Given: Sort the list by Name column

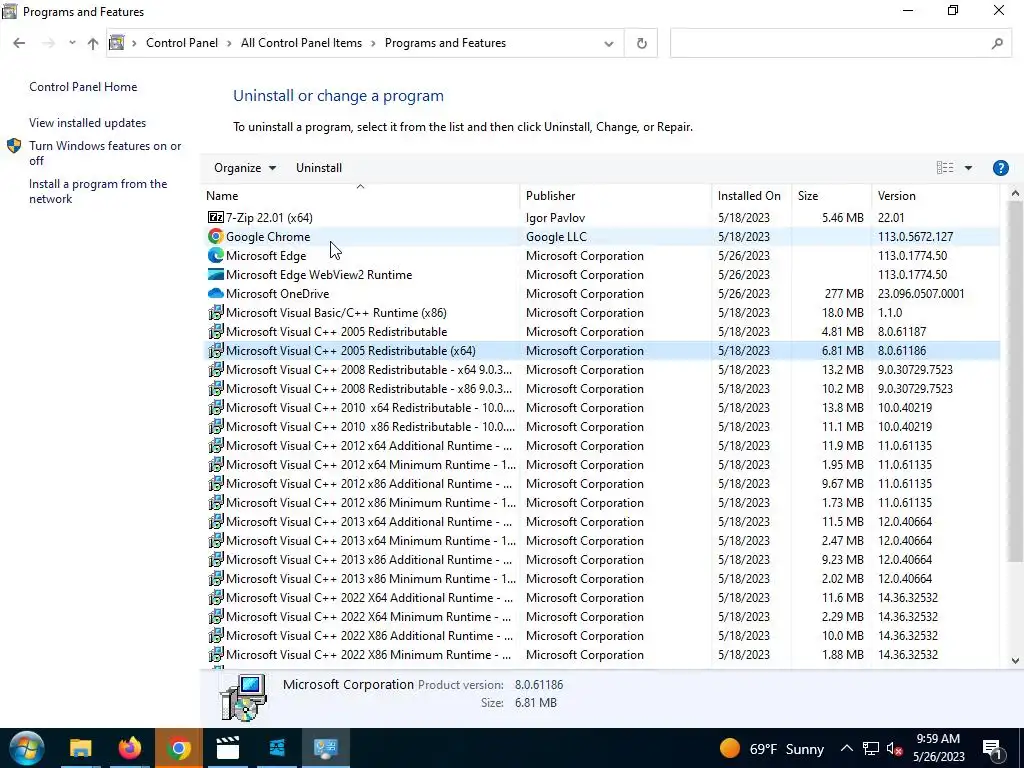Looking at the screenshot, I should 361,196.
